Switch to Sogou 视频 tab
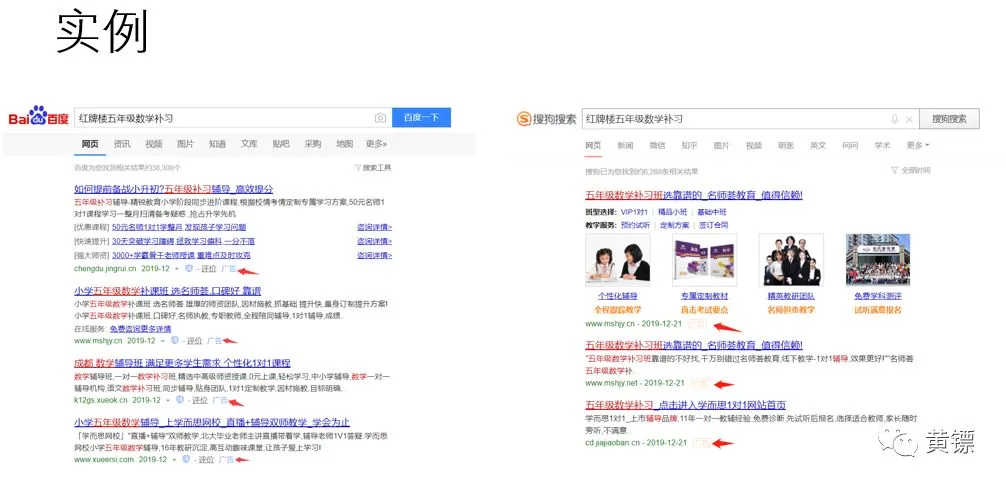This screenshot has width=1007, height=486. (753, 146)
